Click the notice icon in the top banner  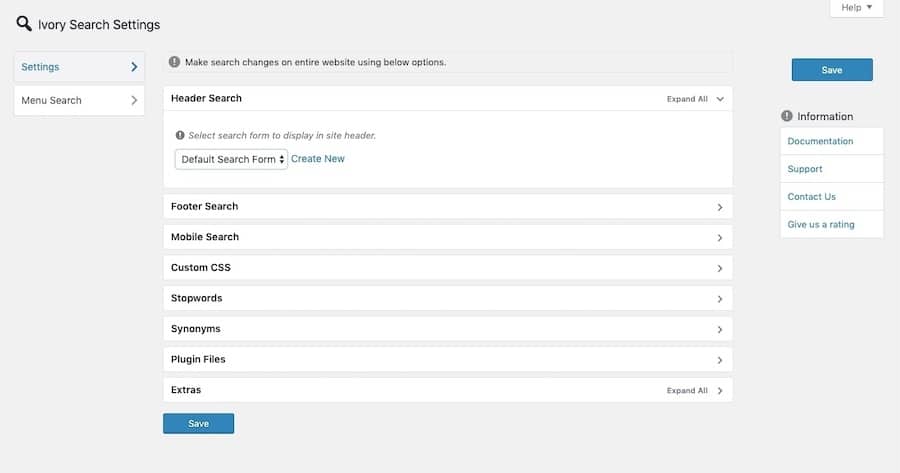pos(175,62)
